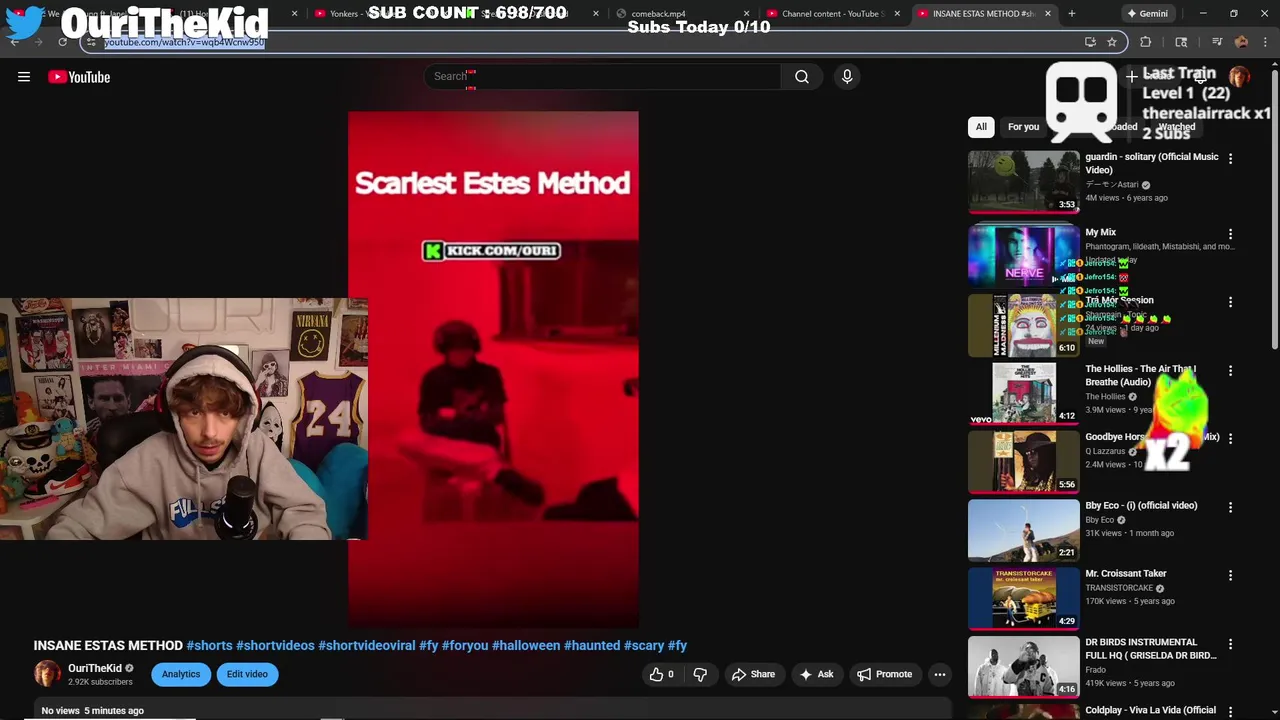Select the All filter chip

(x=981, y=127)
